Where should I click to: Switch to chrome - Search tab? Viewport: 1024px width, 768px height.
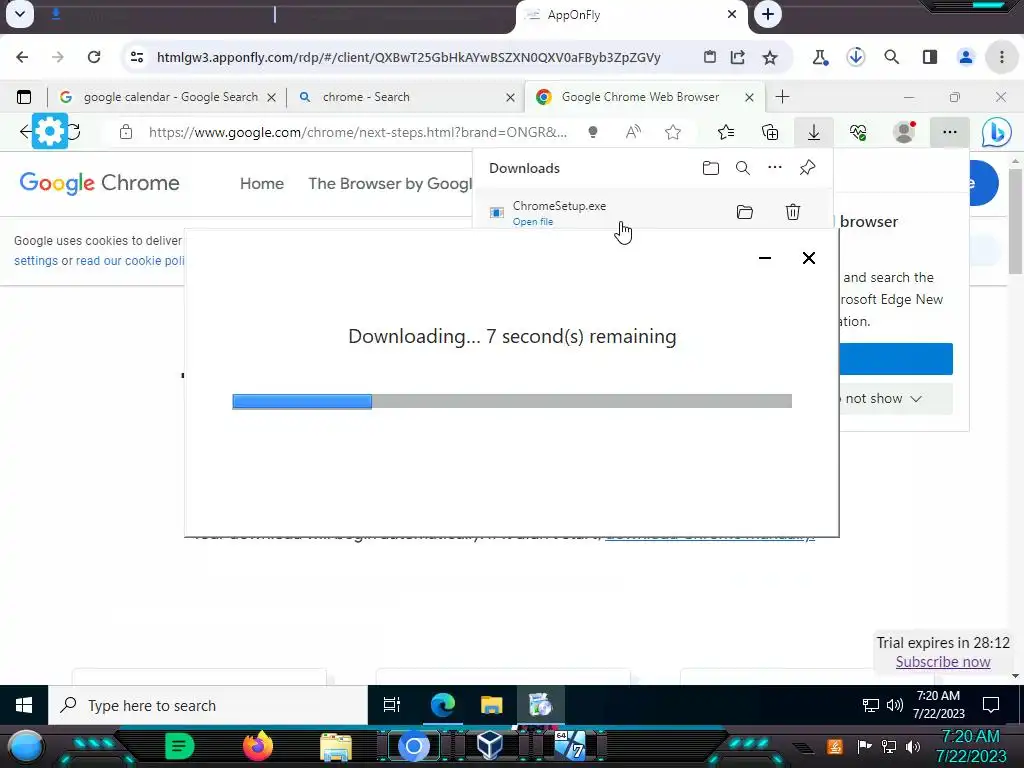tap(406, 97)
